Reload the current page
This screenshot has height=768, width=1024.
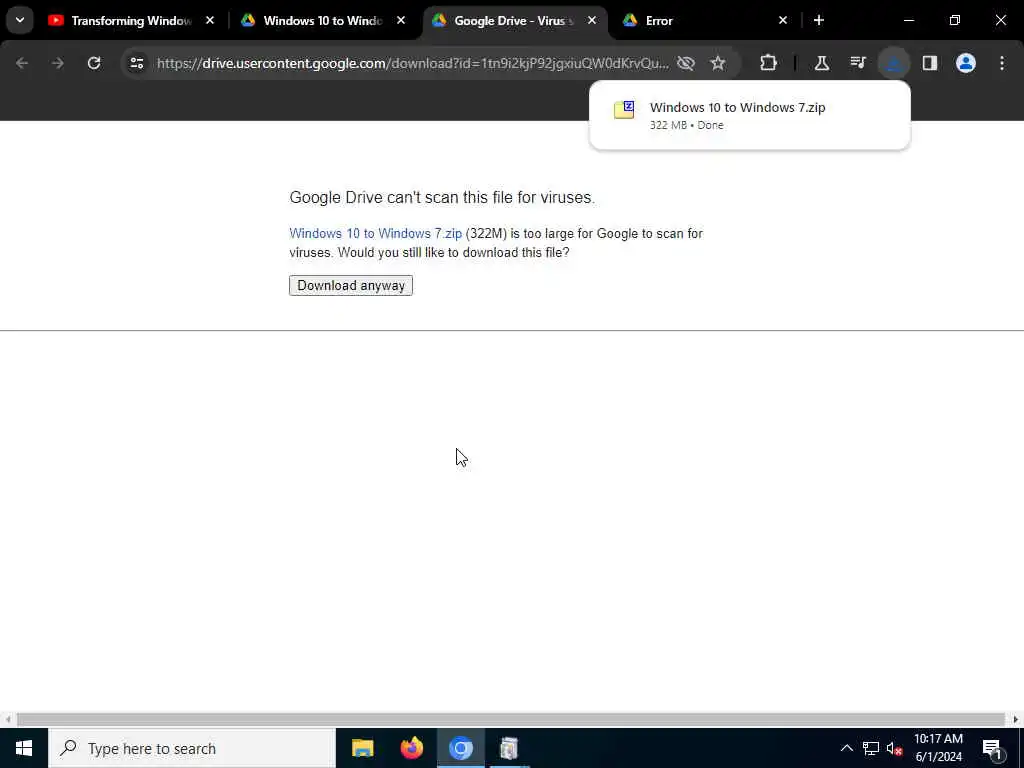(x=94, y=63)
